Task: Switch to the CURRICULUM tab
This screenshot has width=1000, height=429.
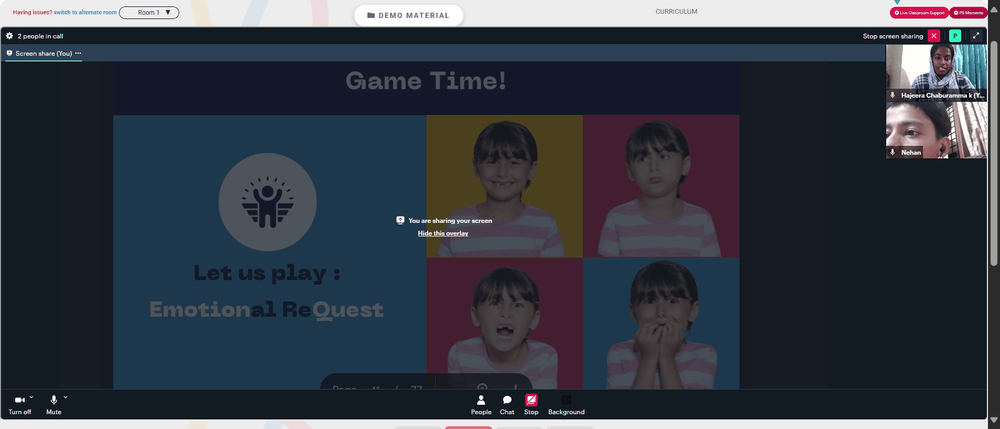Action: click(676, 11)
